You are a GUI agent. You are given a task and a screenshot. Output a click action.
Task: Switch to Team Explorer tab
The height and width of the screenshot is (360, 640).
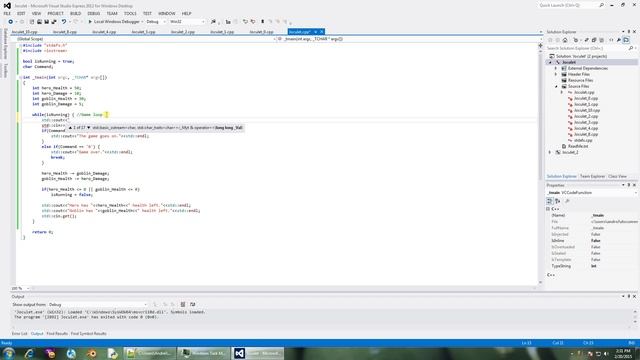pos(592,176)
